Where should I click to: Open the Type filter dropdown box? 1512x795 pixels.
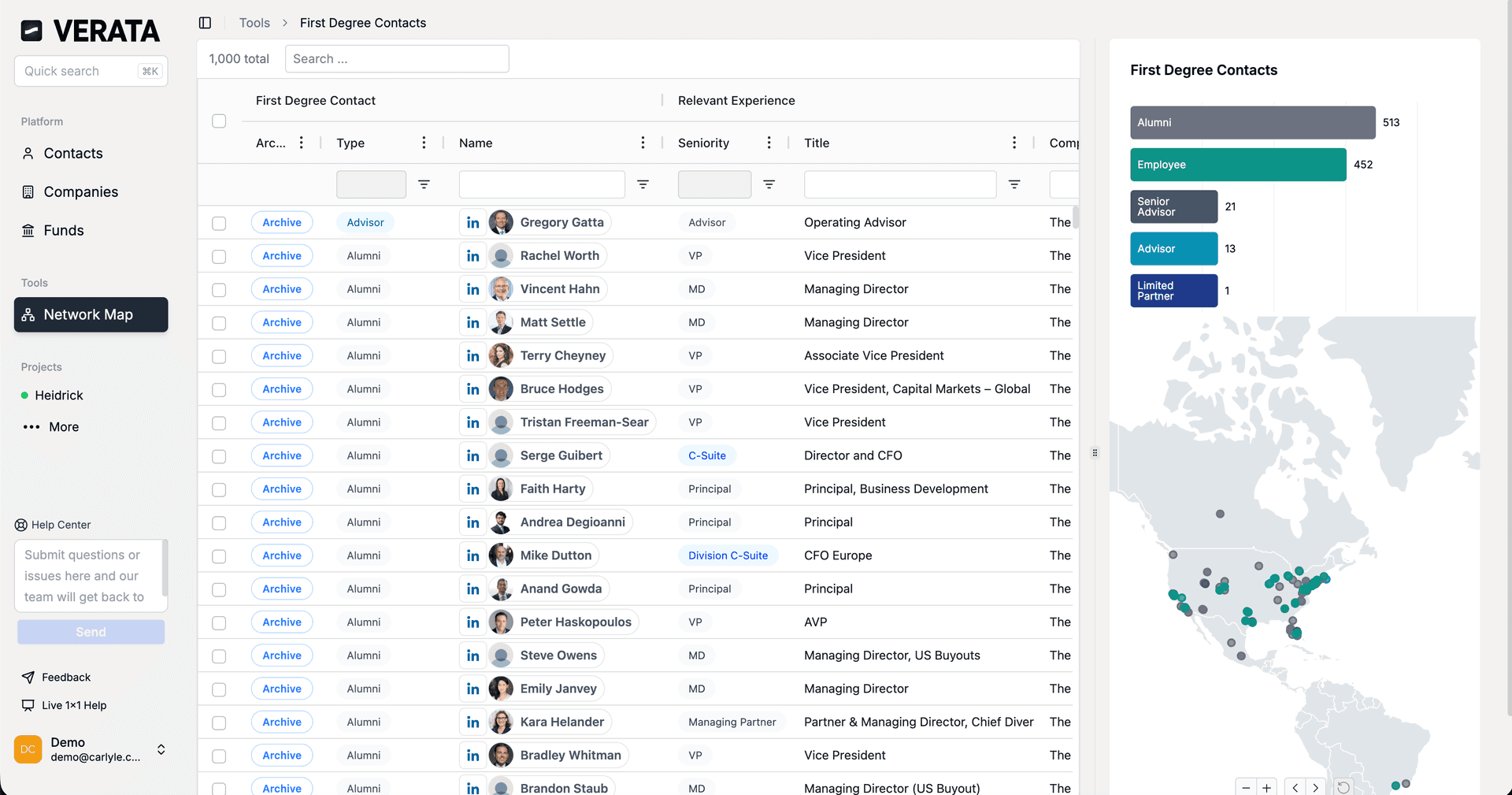click(371, 184)
